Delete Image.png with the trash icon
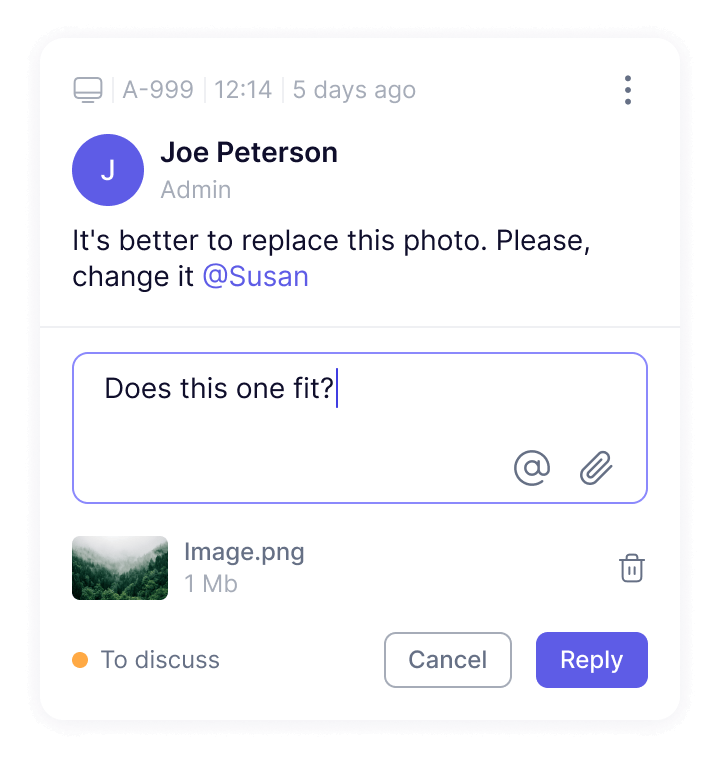The image size is (720, 762). pyautogui.click(x=632, y=568)
